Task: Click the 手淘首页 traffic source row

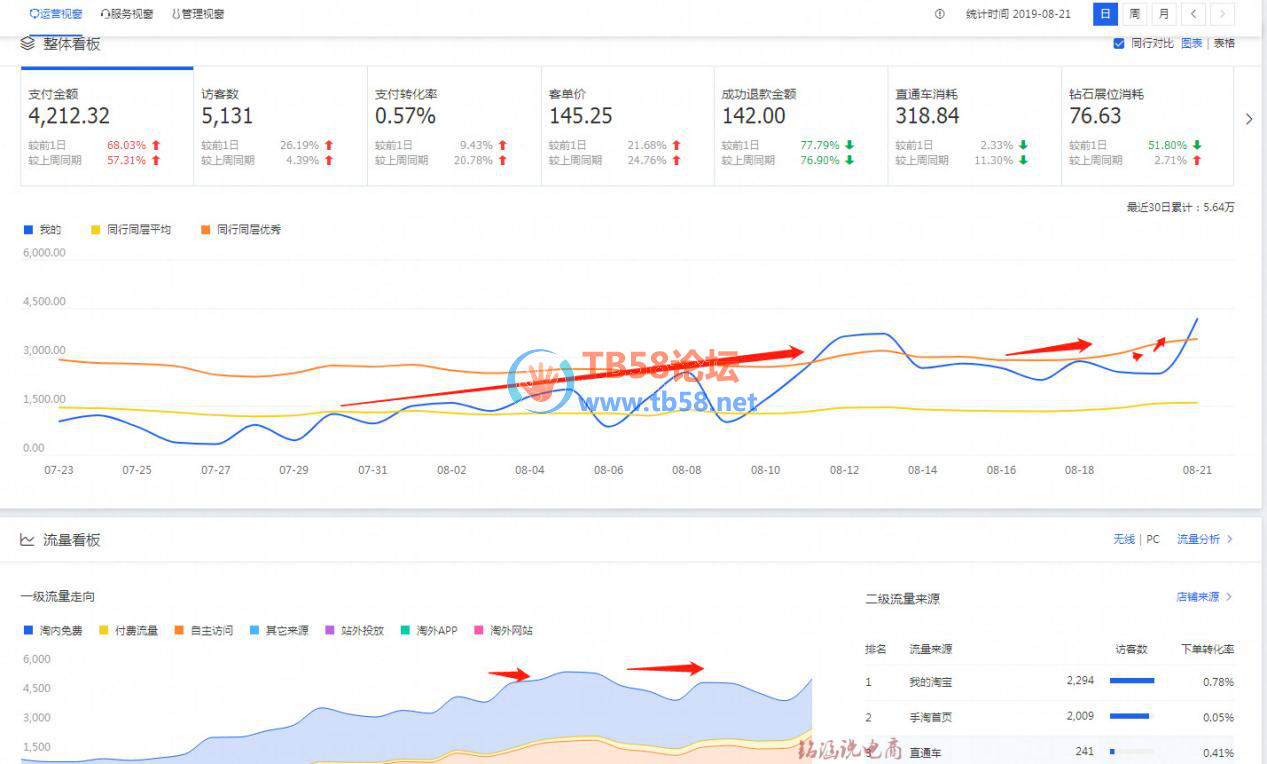Action: point(1049,716)
